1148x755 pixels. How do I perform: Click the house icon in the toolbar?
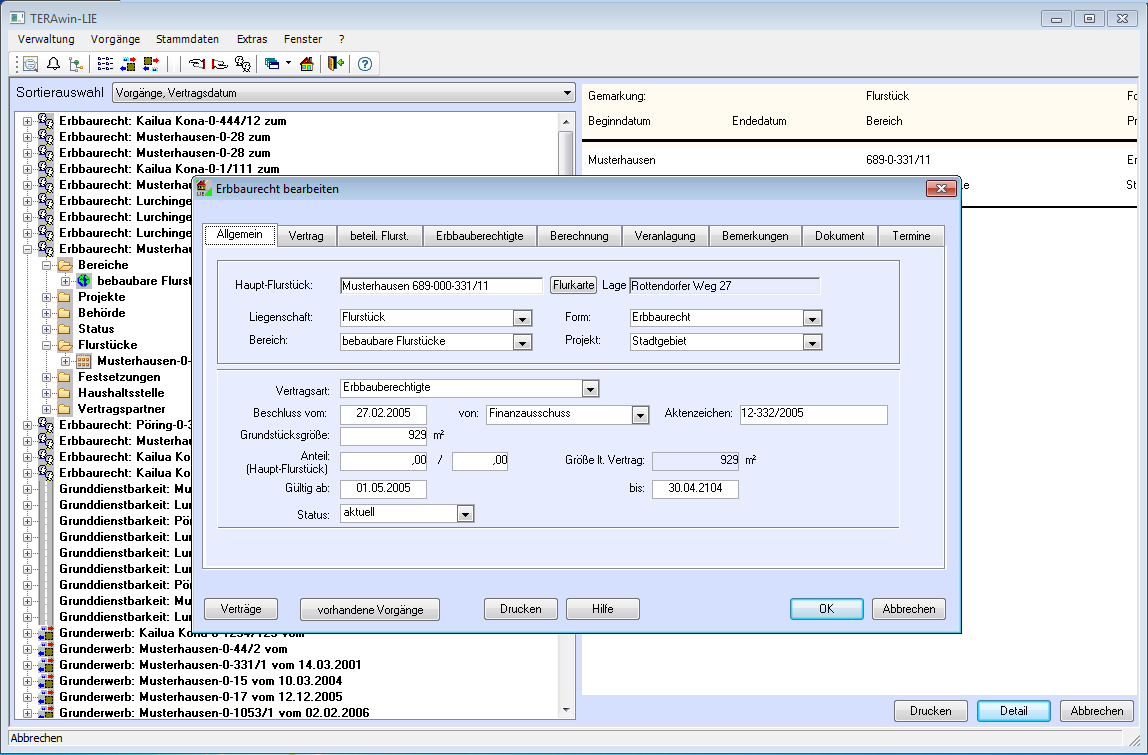coord(307,64)
